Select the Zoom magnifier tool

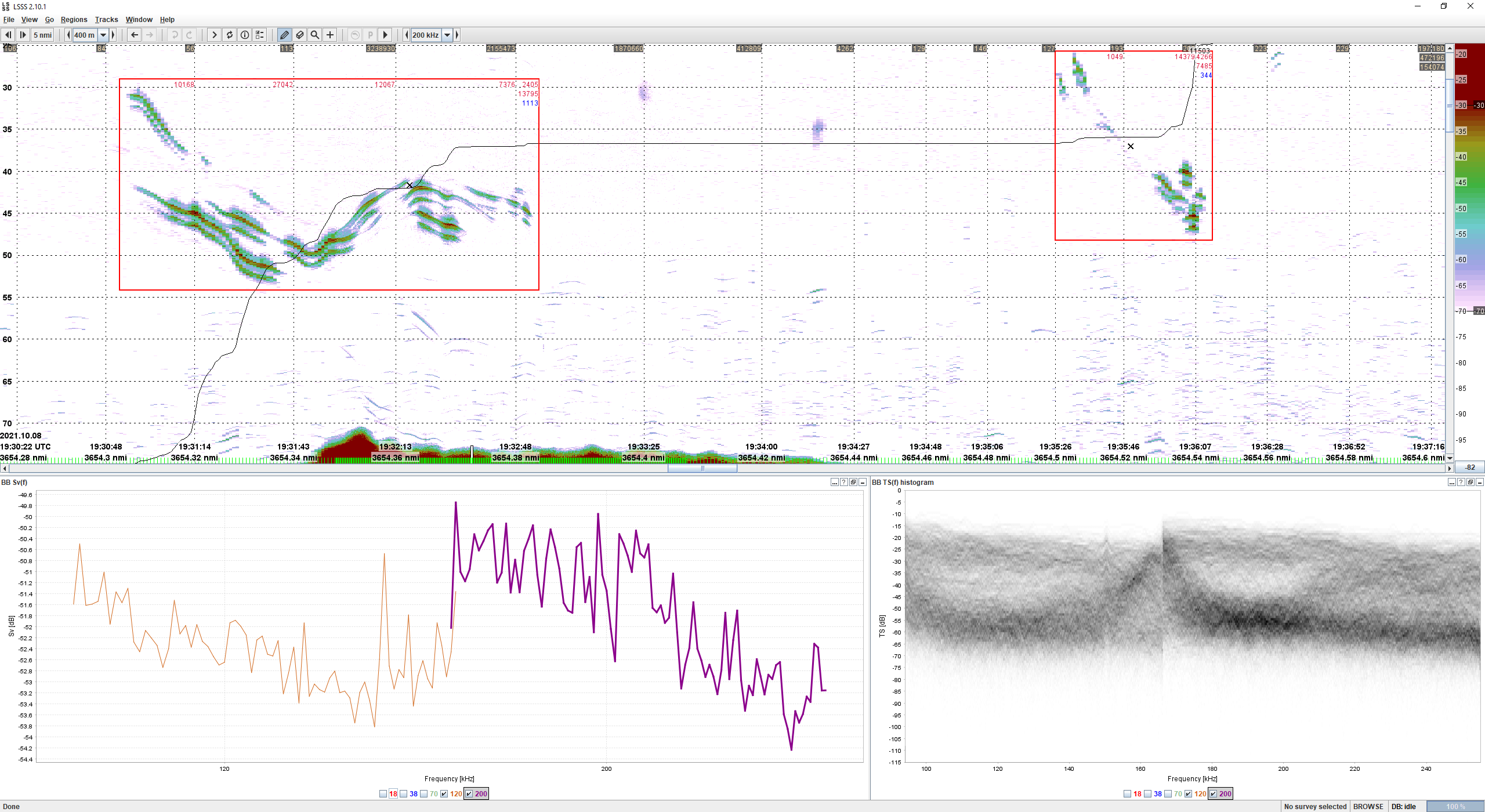(x=314, y=34)
